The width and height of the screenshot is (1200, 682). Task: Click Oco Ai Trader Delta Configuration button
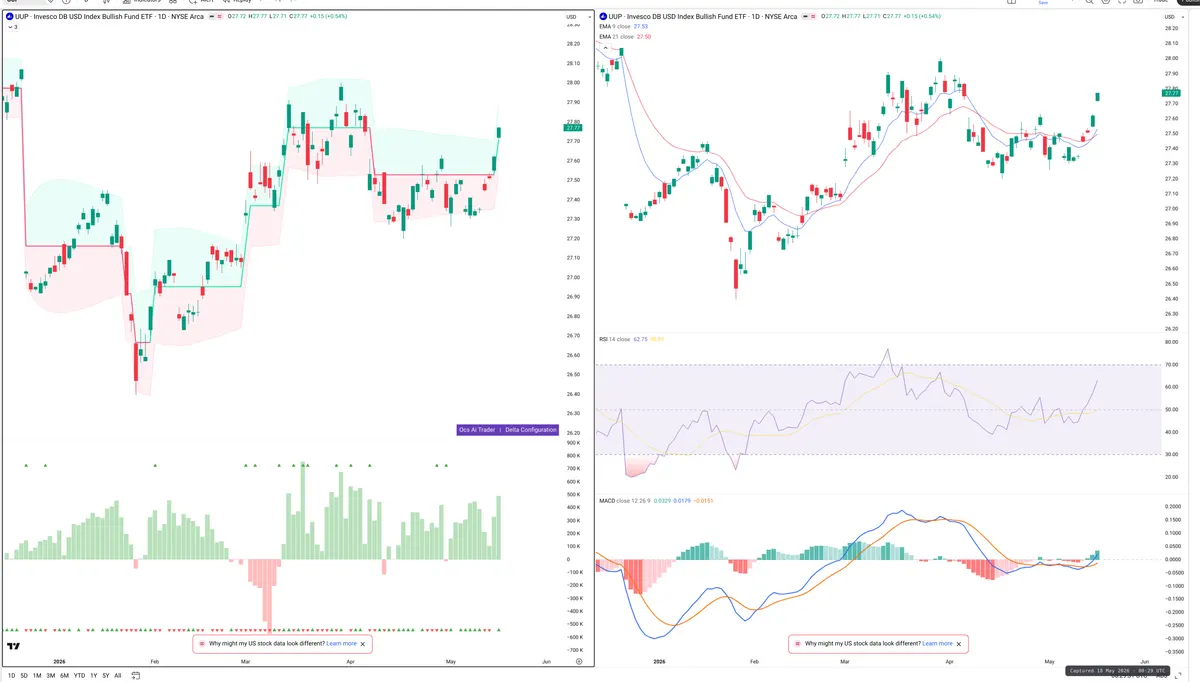[x=507, y=429]
